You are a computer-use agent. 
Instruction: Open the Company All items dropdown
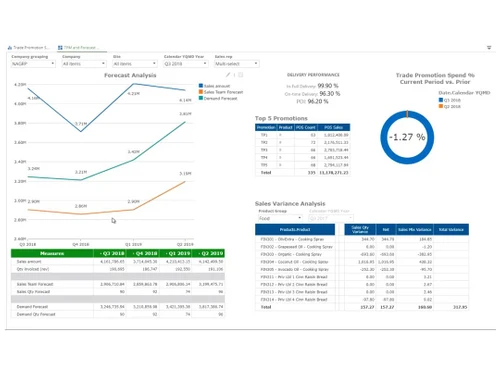point(84,64)
